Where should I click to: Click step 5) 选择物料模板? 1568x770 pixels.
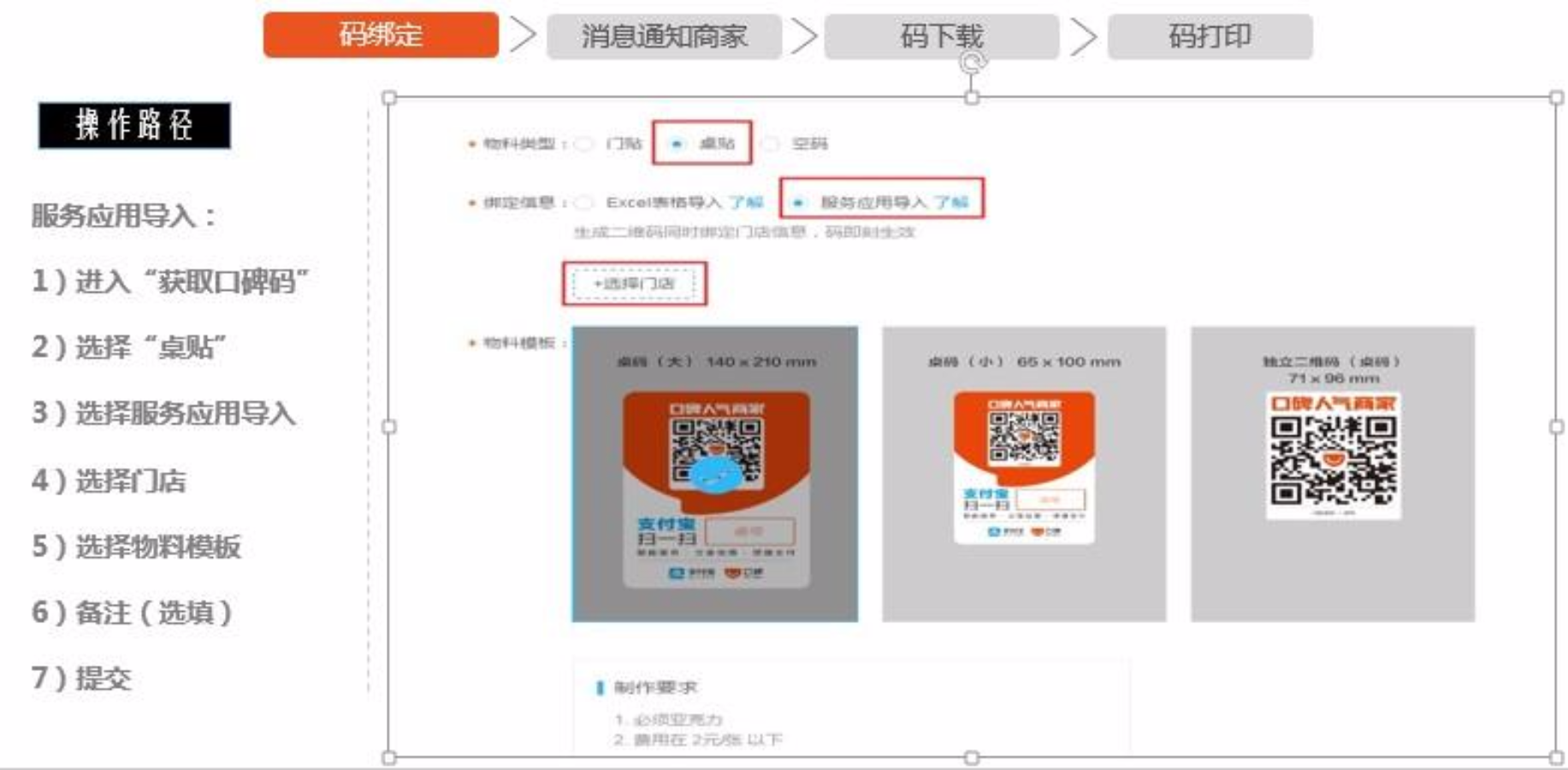coord(136,547)
